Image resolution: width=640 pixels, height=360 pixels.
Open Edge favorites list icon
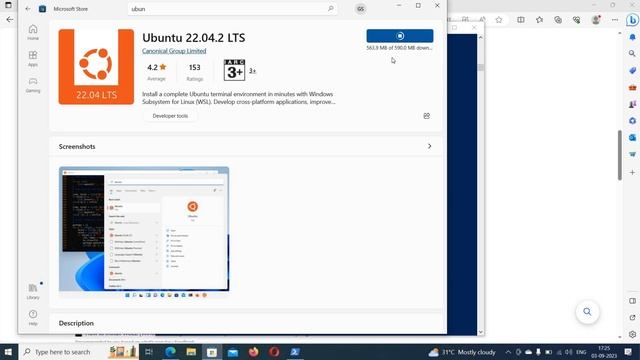(540, 20)
